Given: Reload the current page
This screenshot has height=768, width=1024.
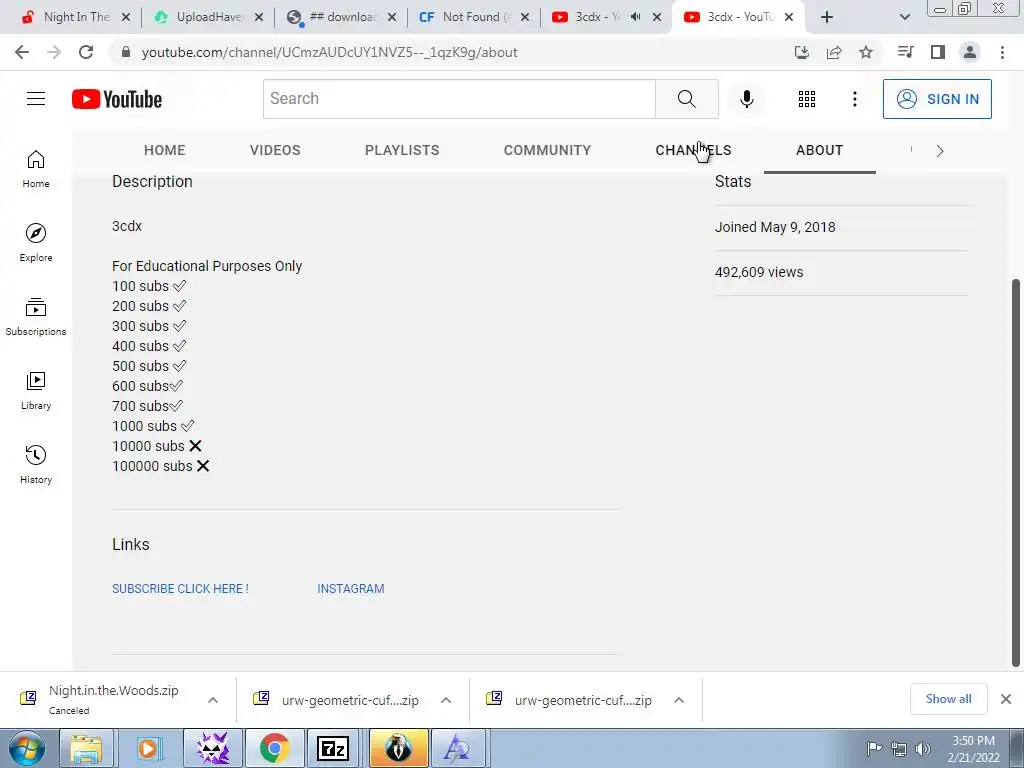Looking at the screenshot, I should pos(86,52).
